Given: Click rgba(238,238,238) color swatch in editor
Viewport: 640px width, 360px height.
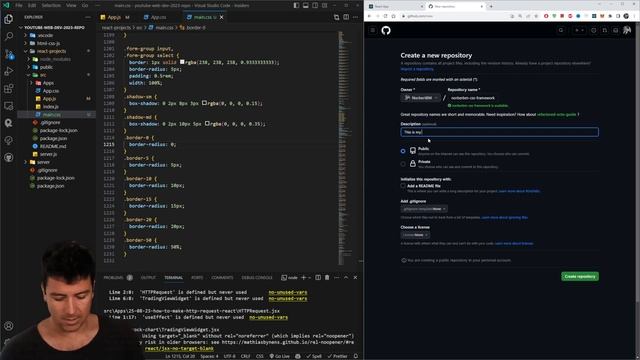Looking at the screenshot, I should coord(182,62).
